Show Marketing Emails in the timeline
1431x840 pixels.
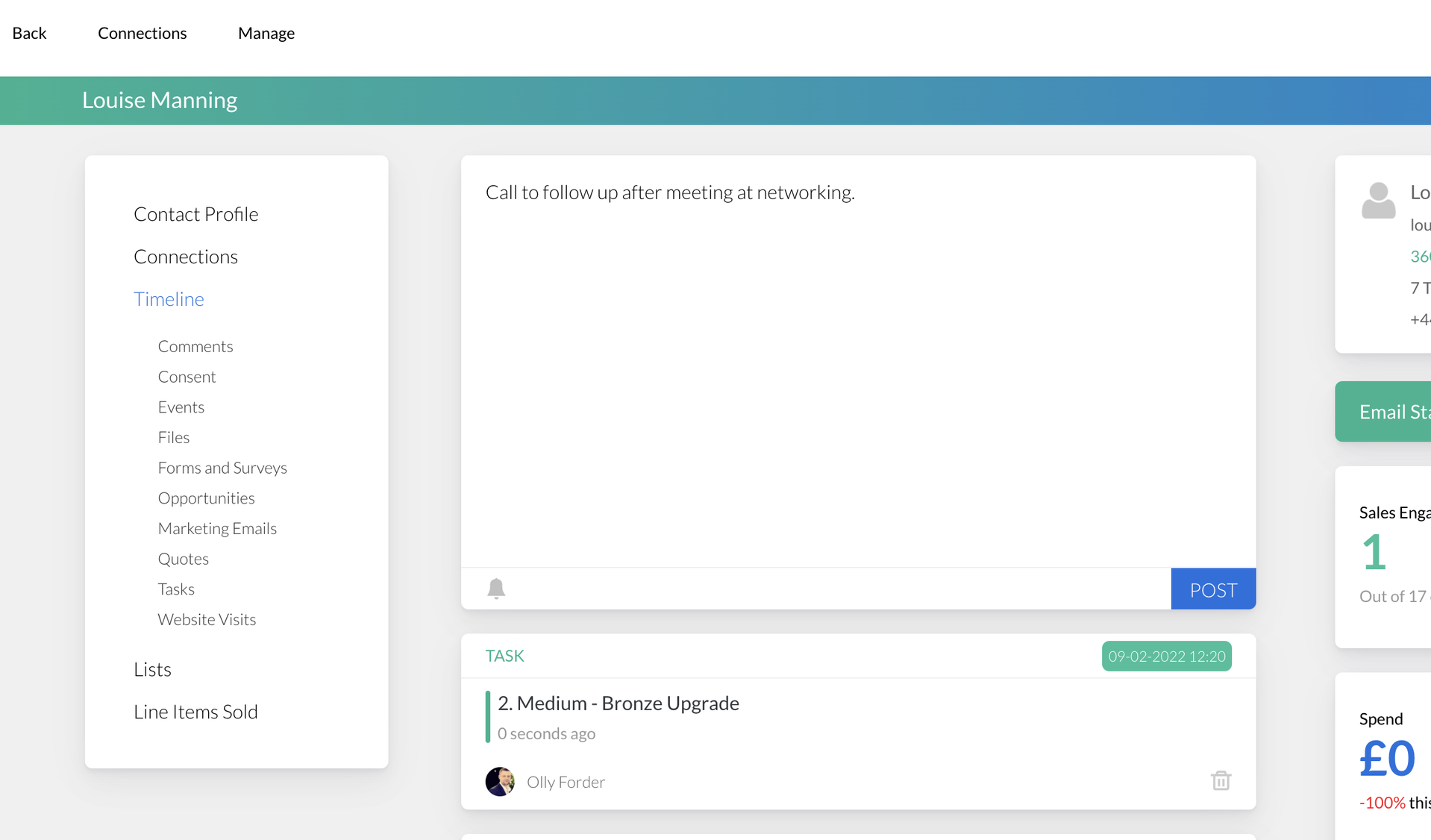tap(217, 528)
